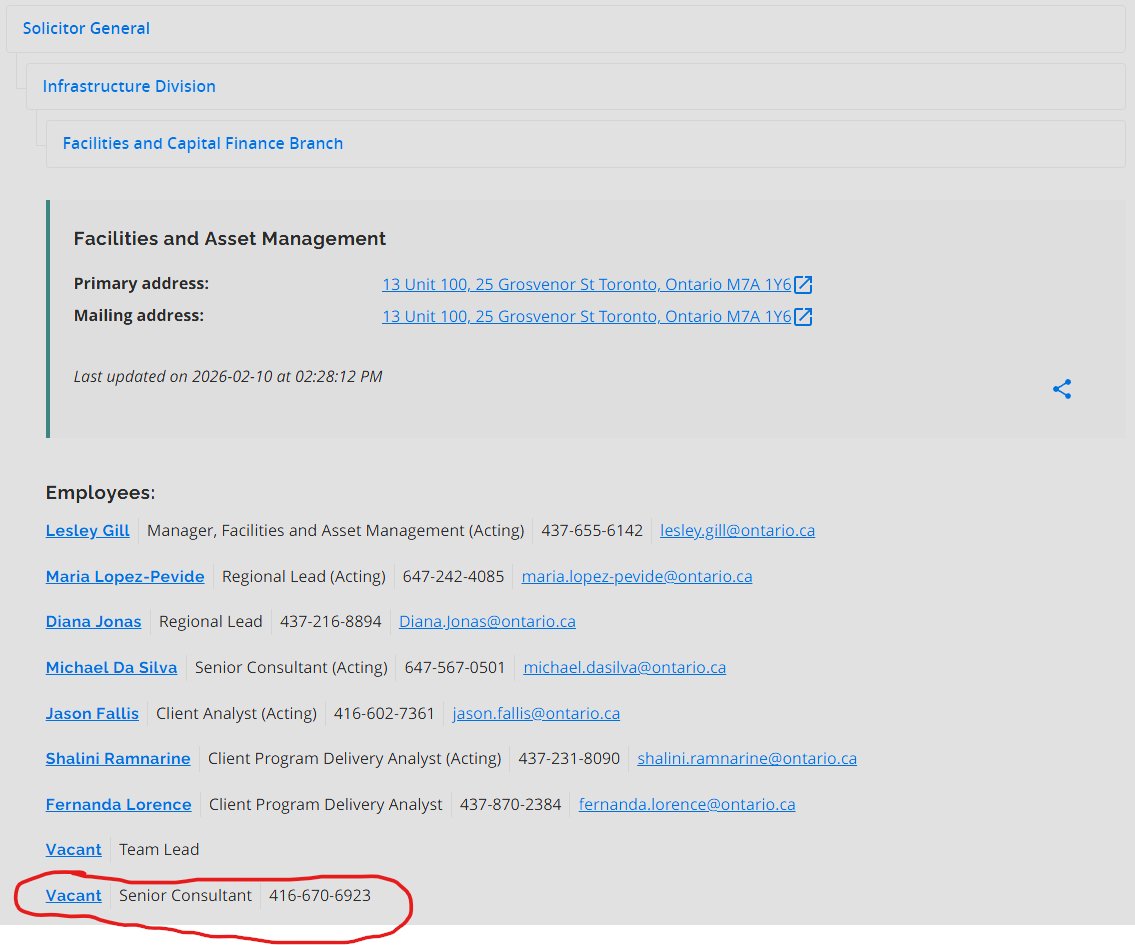
Task: Select phone number 647-567-0501
Action: click(x=455, y=667)
